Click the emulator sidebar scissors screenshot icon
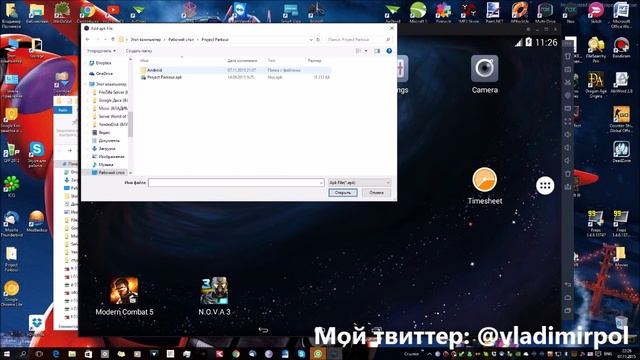The image size is (640, 360). pyautogui.click(x=568, y=82)
